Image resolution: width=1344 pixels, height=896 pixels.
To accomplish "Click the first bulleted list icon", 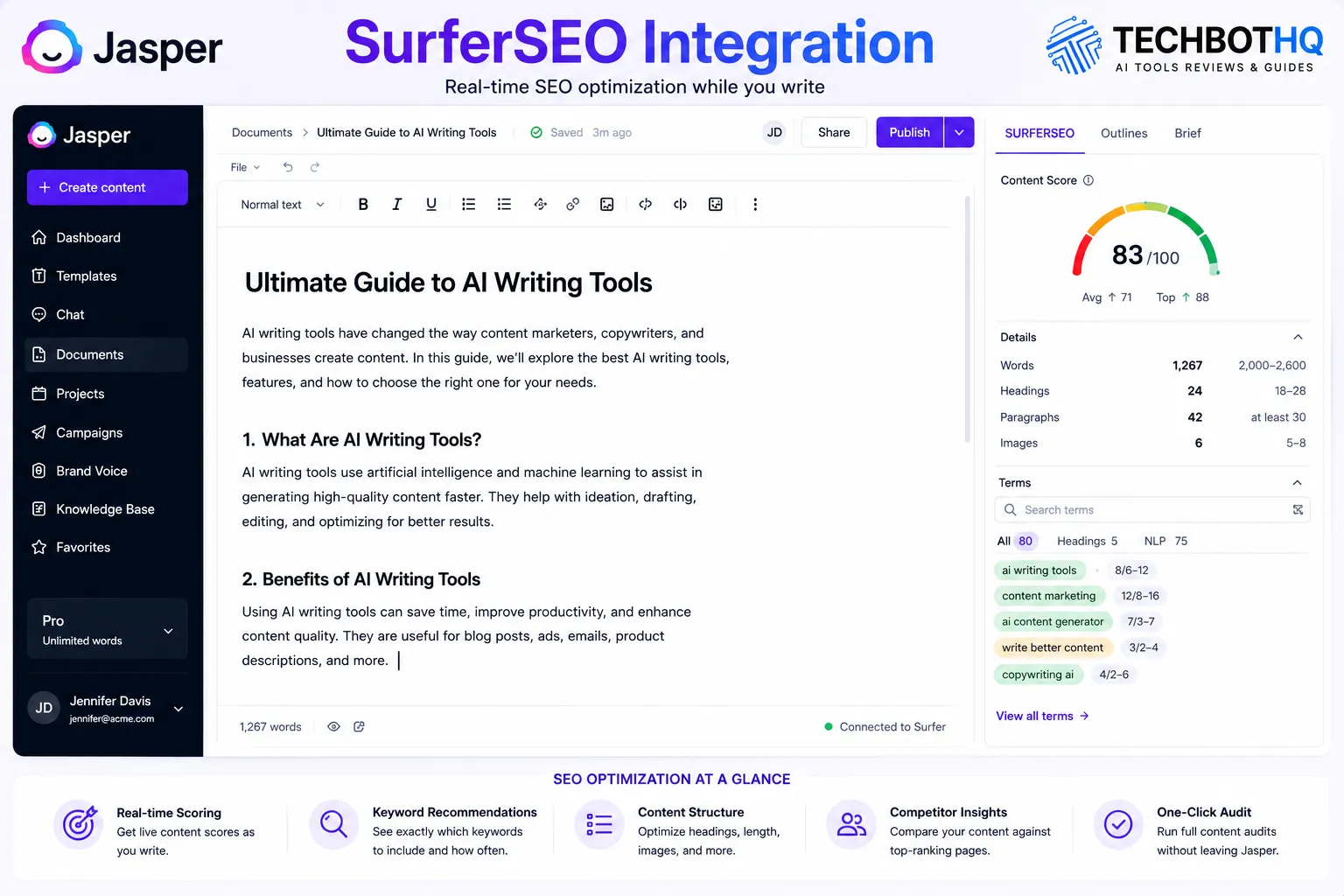I will (x=469, y=204).
